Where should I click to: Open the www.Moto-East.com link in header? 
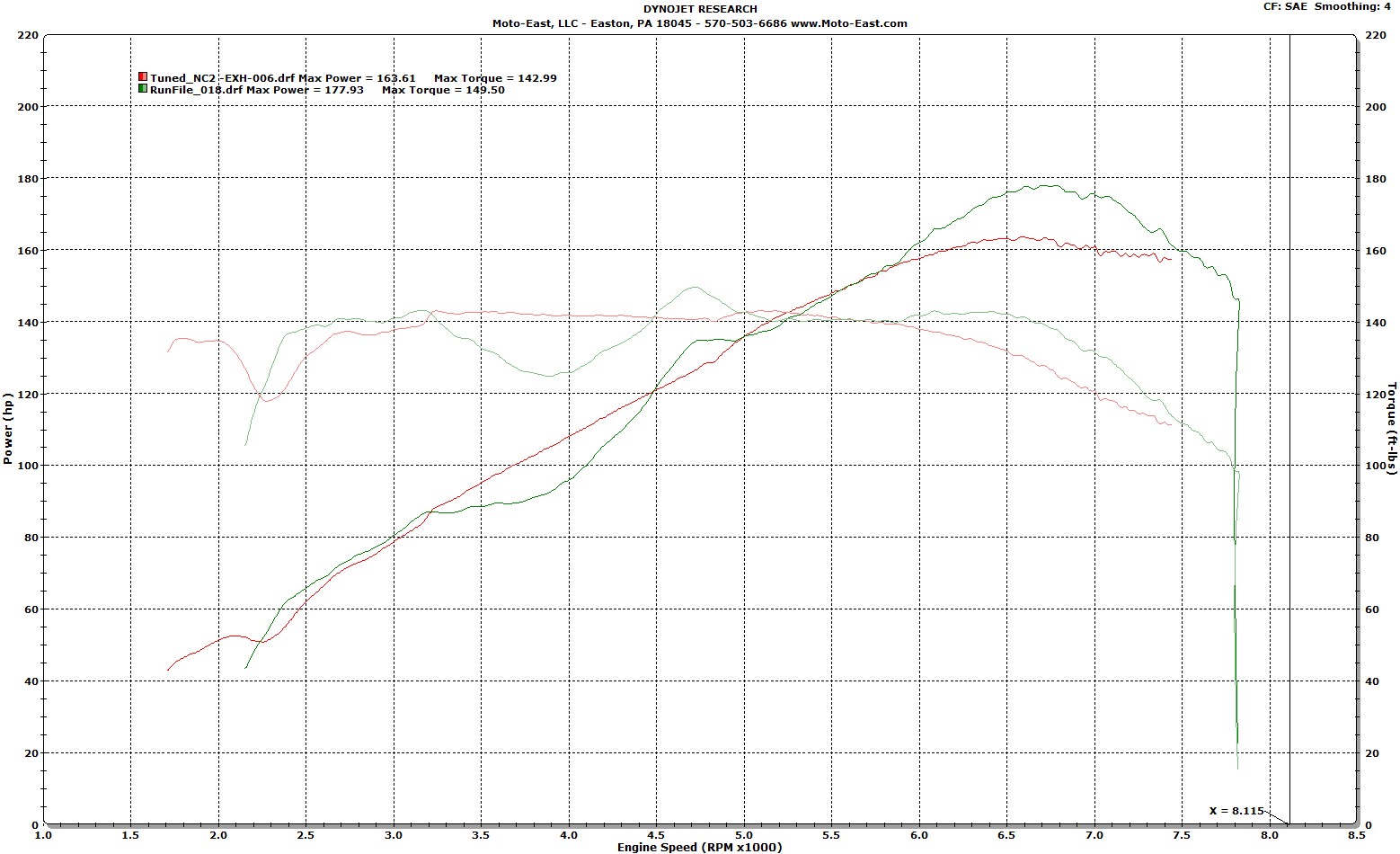849,23
